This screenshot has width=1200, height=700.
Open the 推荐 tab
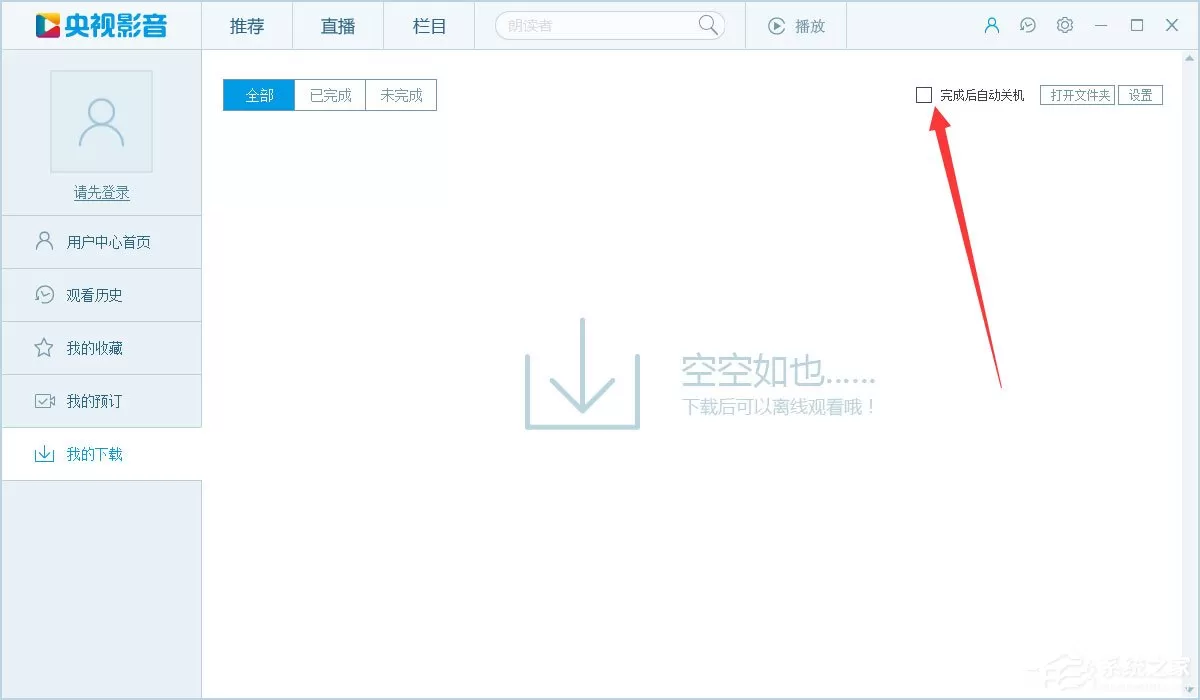coord(247,26)
